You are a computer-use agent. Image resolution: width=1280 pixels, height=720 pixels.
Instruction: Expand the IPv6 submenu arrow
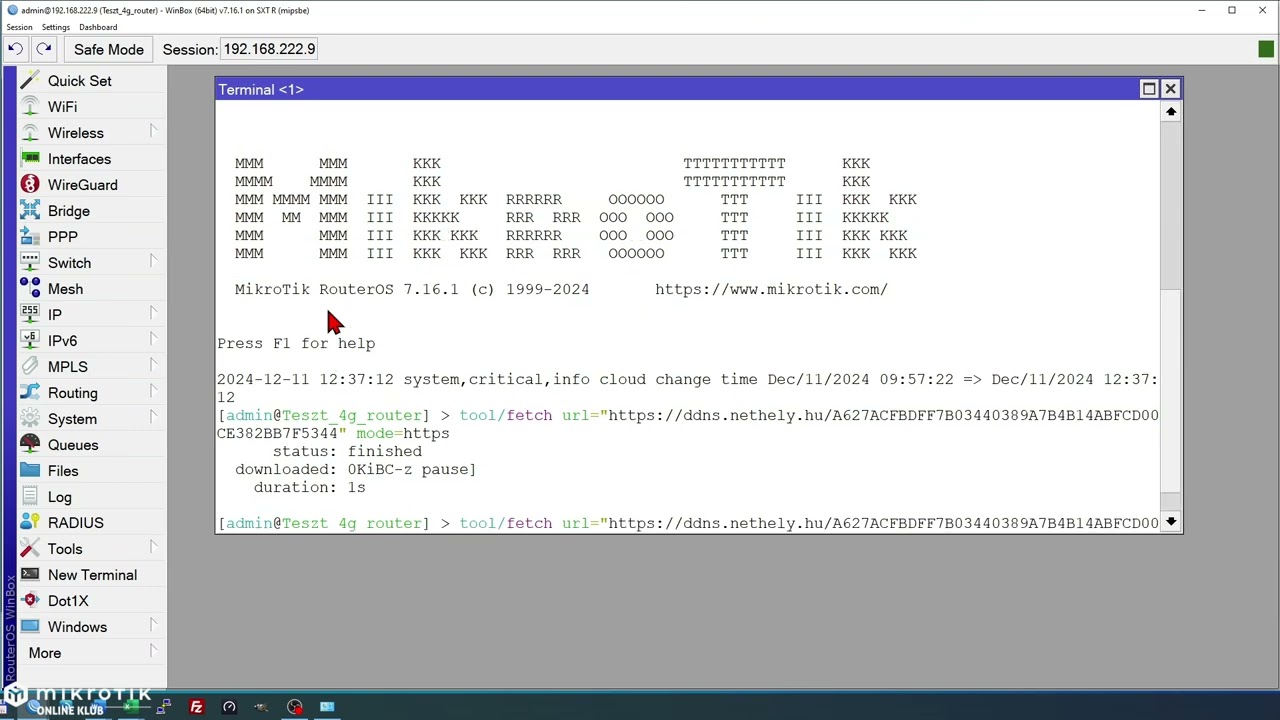(153, 340)
